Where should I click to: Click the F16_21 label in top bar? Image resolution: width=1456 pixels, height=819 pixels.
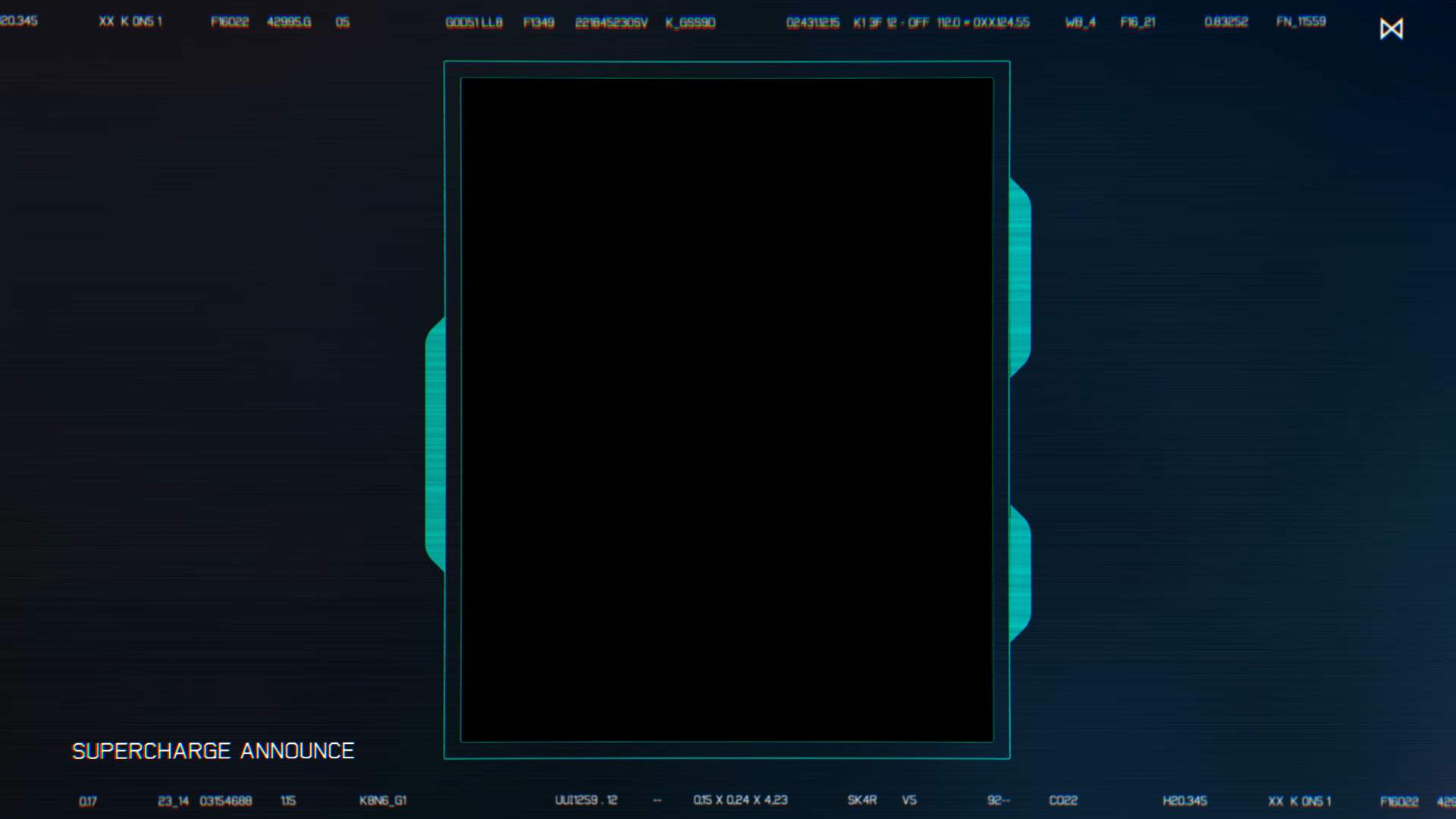(1137, 22)
